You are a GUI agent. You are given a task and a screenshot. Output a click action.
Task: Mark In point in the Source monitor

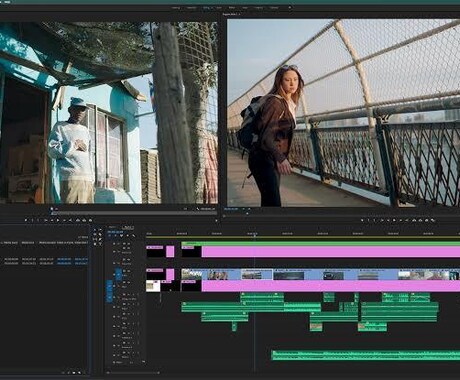tap(32, 220)
